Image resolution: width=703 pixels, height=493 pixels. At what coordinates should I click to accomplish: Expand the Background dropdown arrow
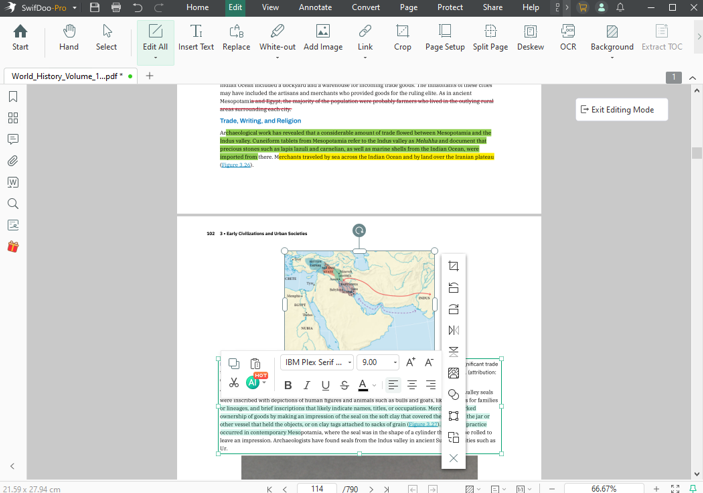[612, 58]
